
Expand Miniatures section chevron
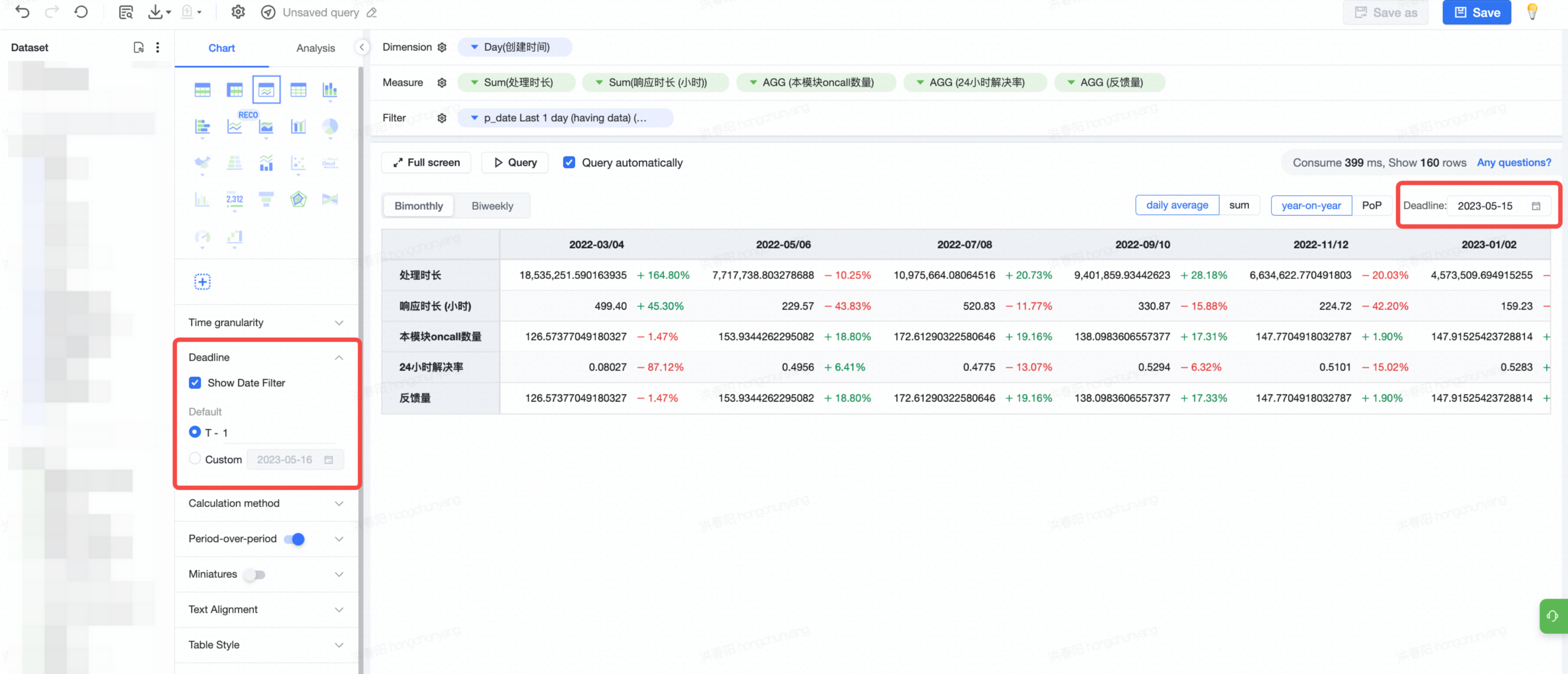[x=339, y=574]
